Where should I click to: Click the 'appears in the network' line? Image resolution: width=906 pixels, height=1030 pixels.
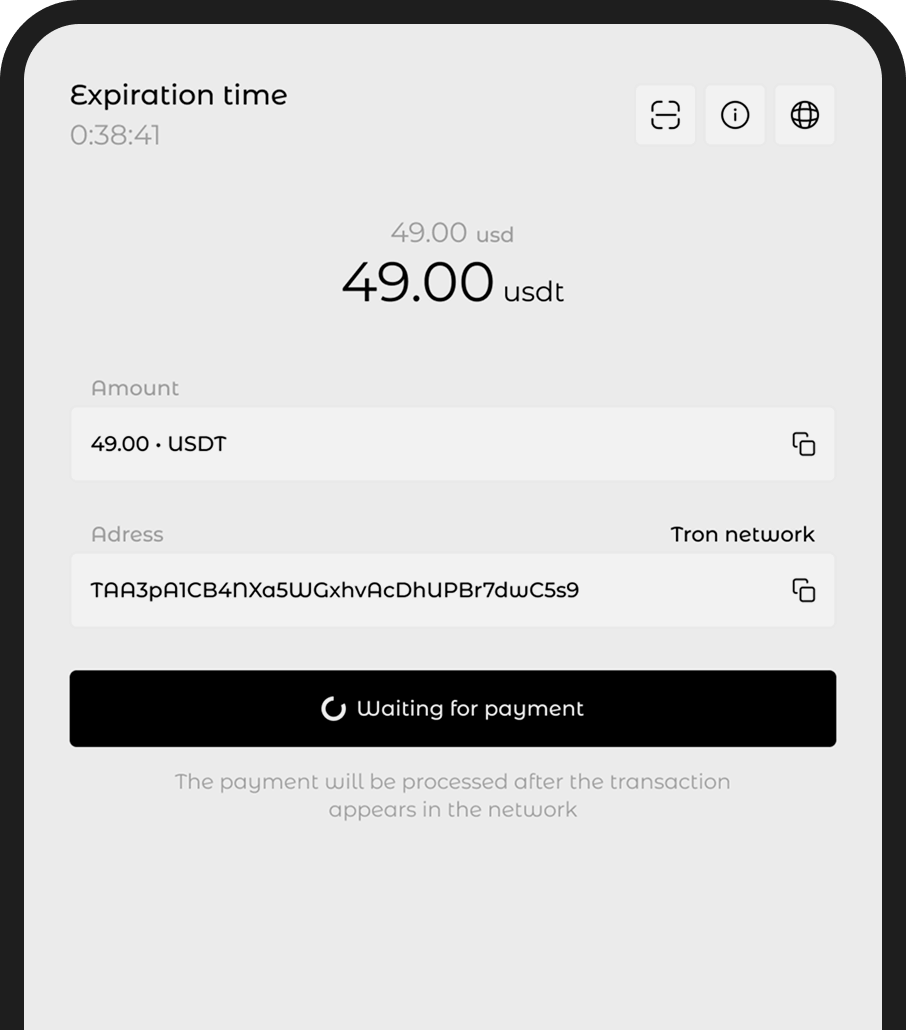(452, 810)
